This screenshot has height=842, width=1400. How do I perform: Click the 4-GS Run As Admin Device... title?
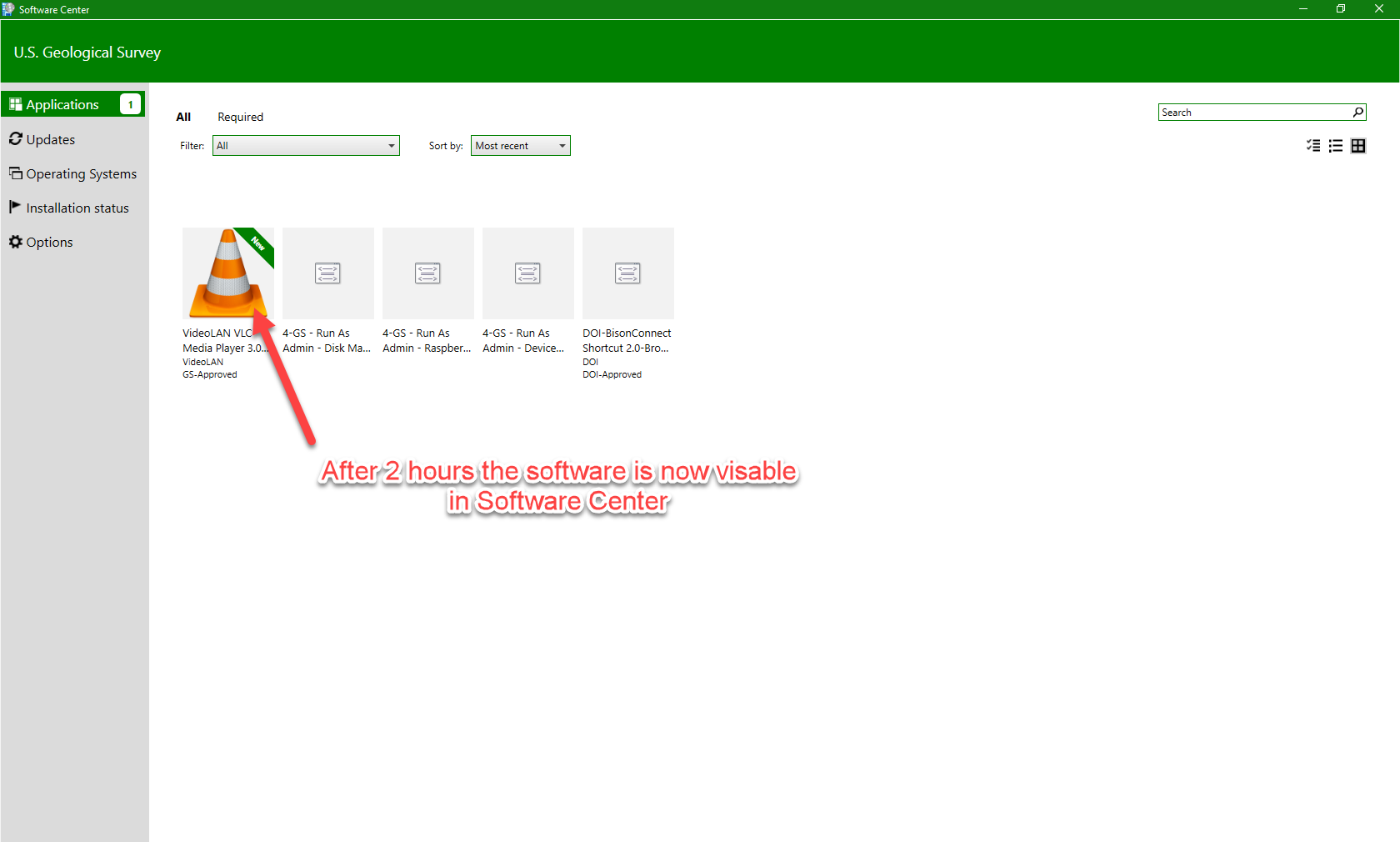coord(523,340)
